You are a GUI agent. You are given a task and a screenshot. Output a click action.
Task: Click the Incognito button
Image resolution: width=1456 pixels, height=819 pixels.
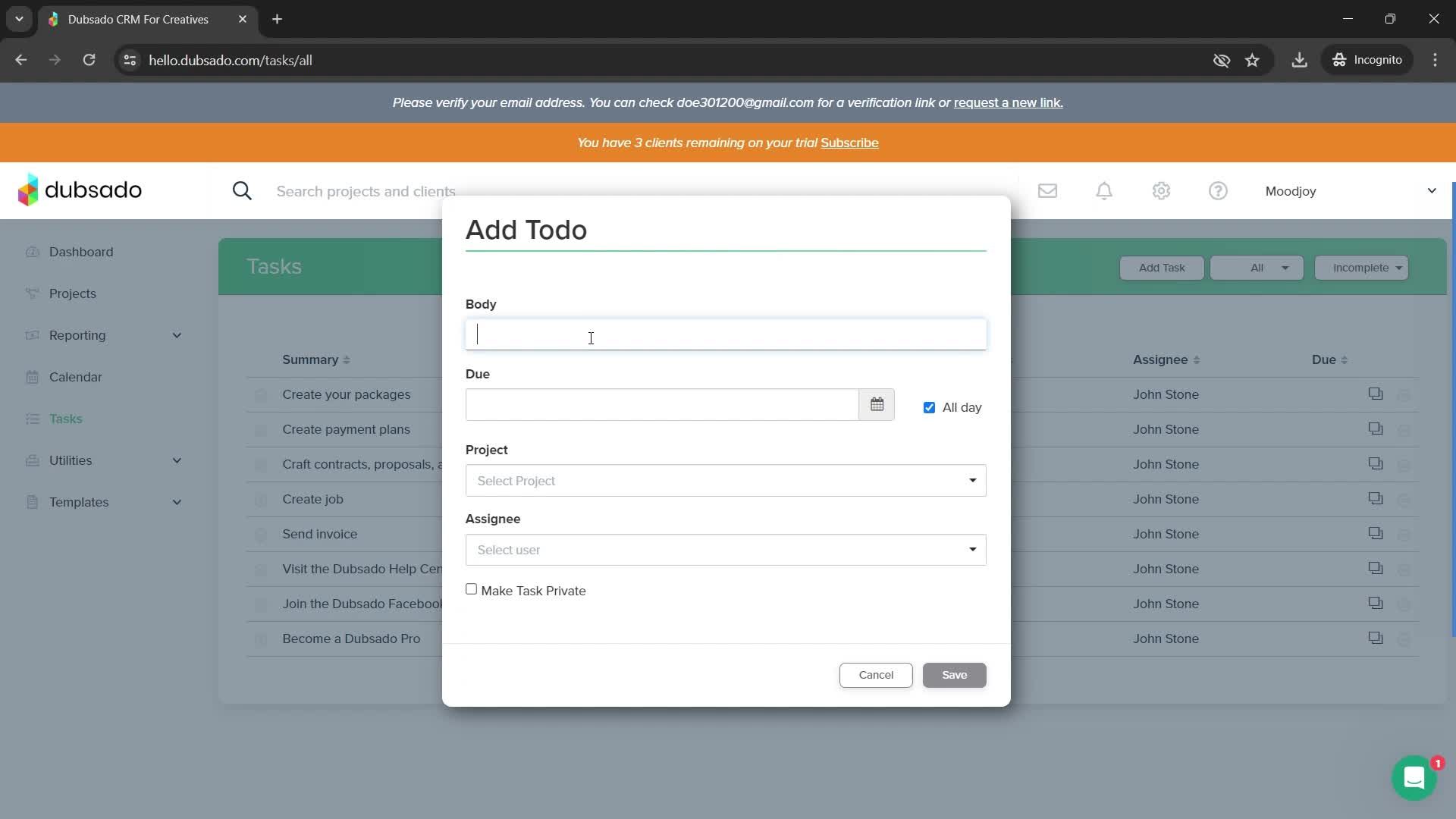coord(1367,60)
